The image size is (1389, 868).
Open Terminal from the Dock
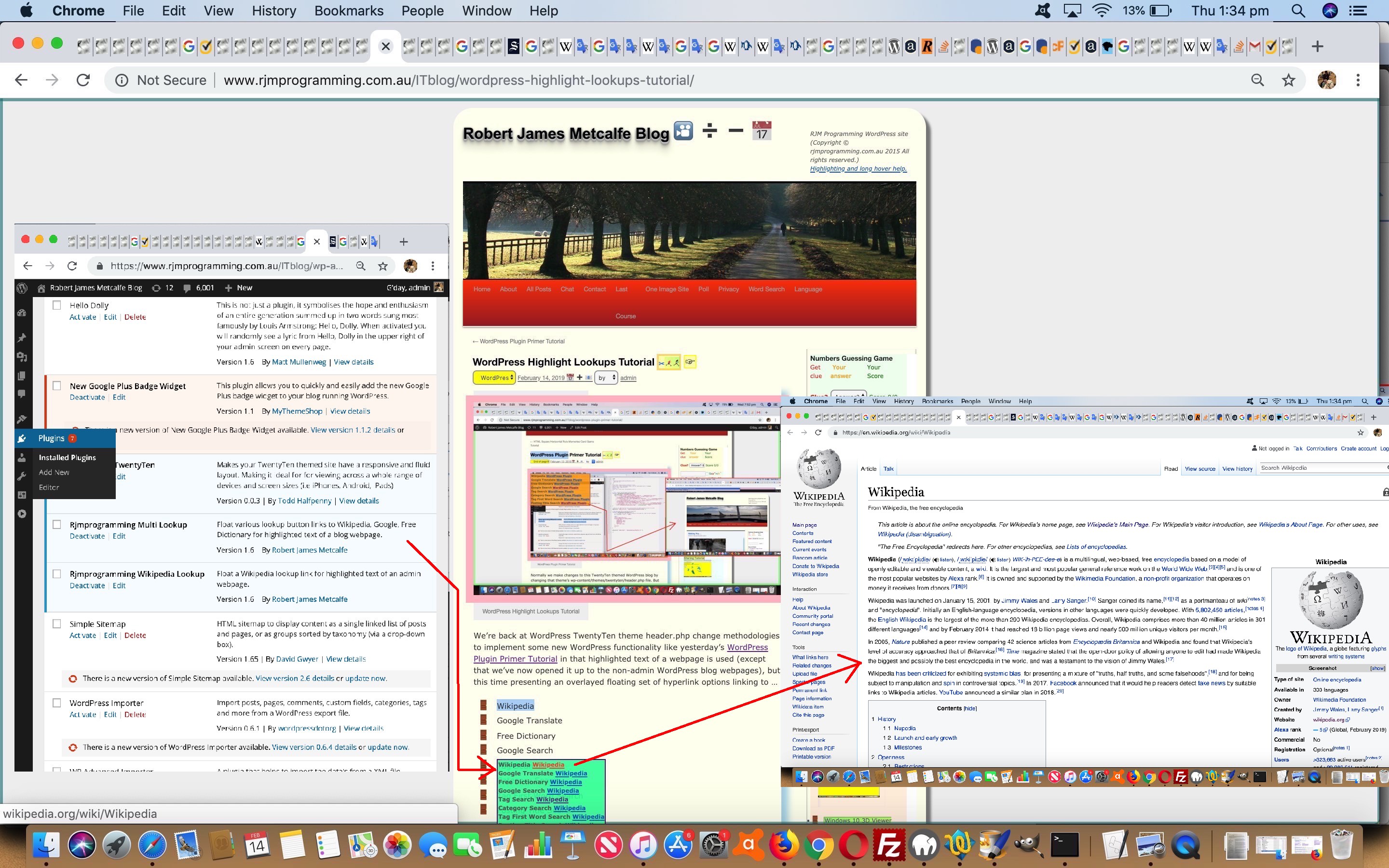1065,844
